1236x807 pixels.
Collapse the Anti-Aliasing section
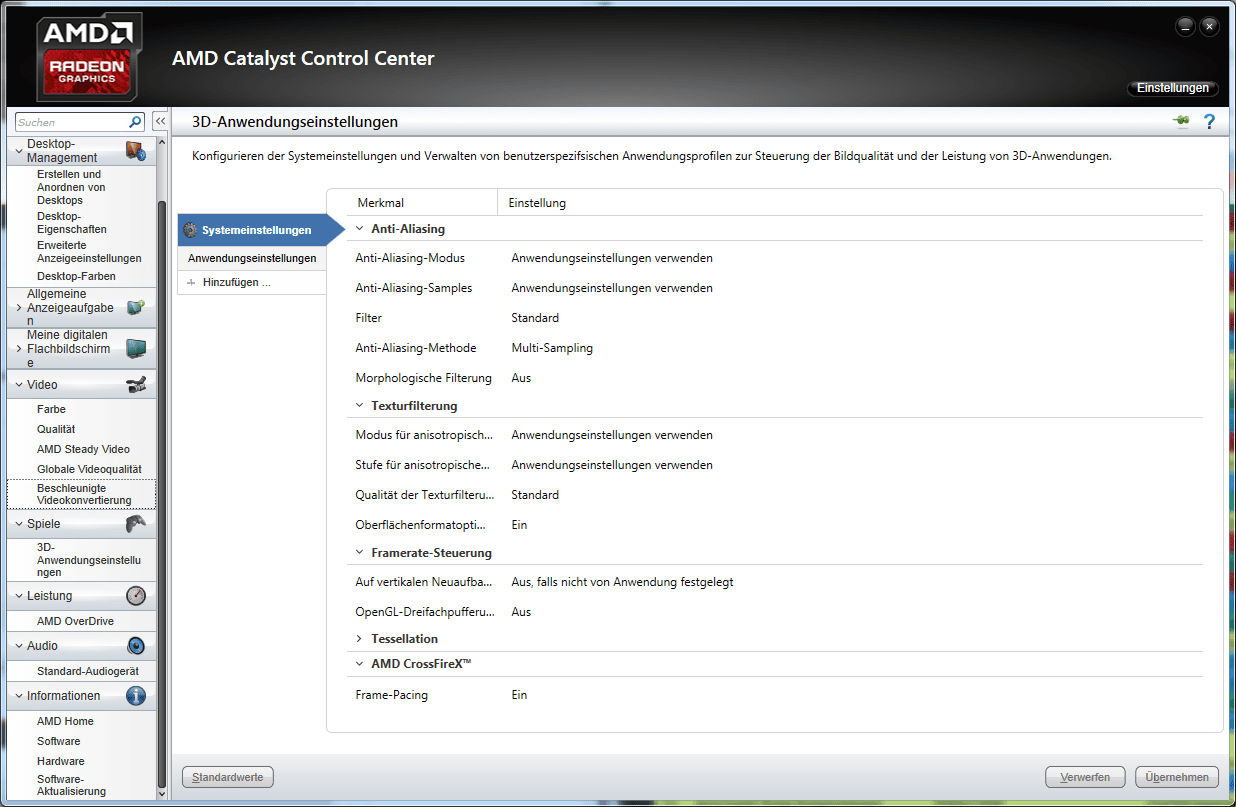[360, 229]
